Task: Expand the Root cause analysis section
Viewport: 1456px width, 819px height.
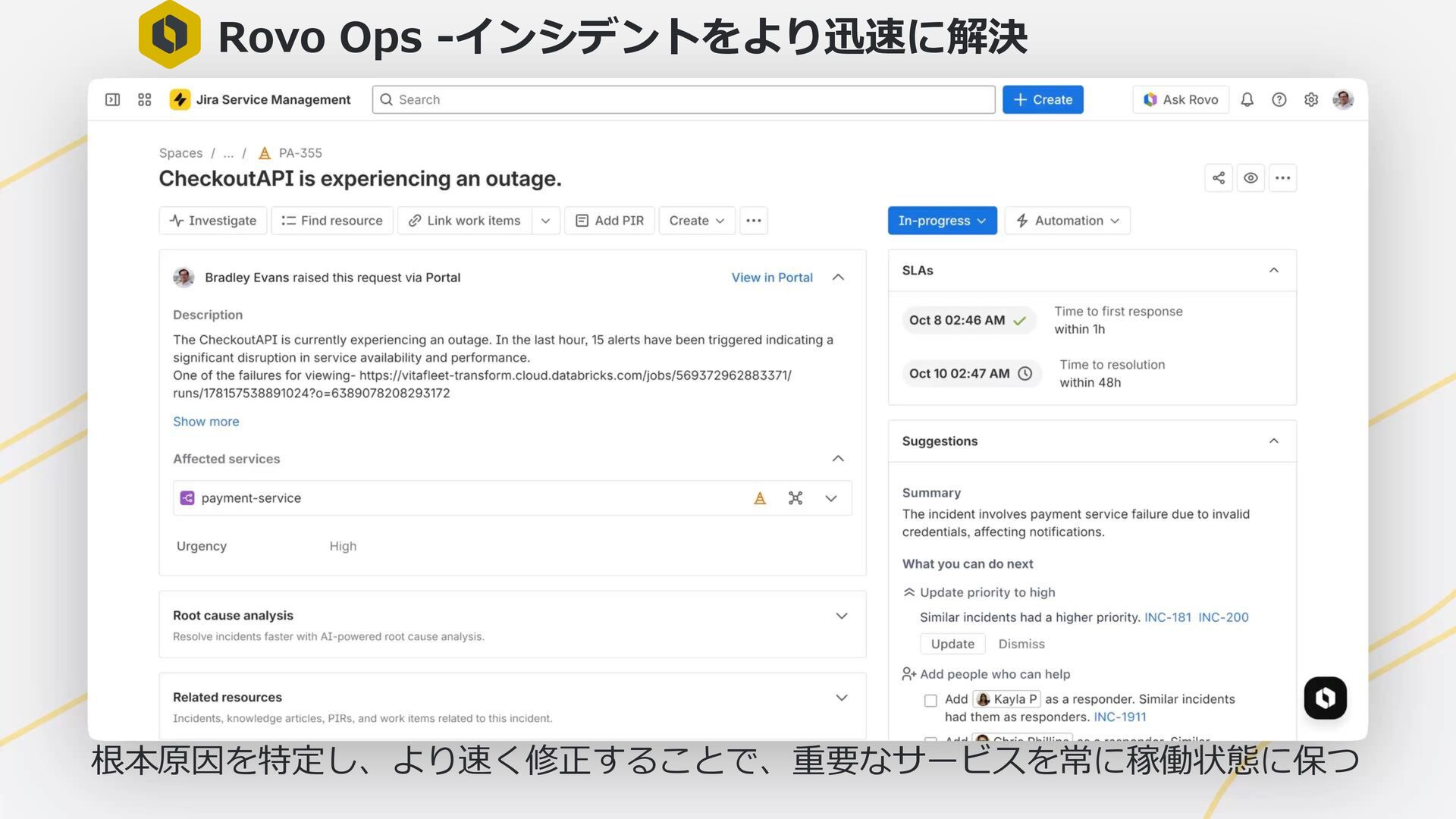Action: pos(841,616)
